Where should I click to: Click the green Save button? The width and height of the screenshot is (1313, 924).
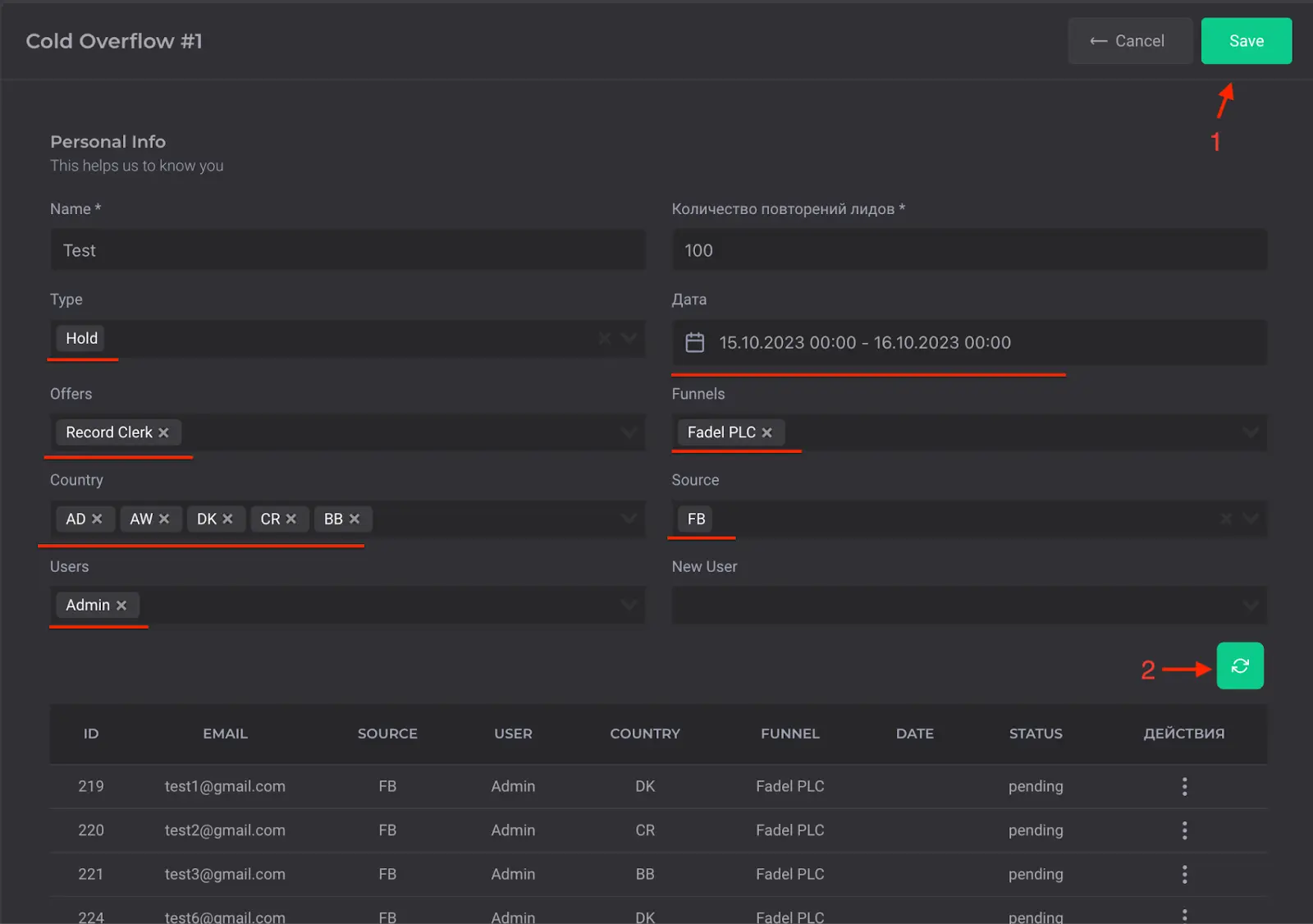click(1246, 41)
